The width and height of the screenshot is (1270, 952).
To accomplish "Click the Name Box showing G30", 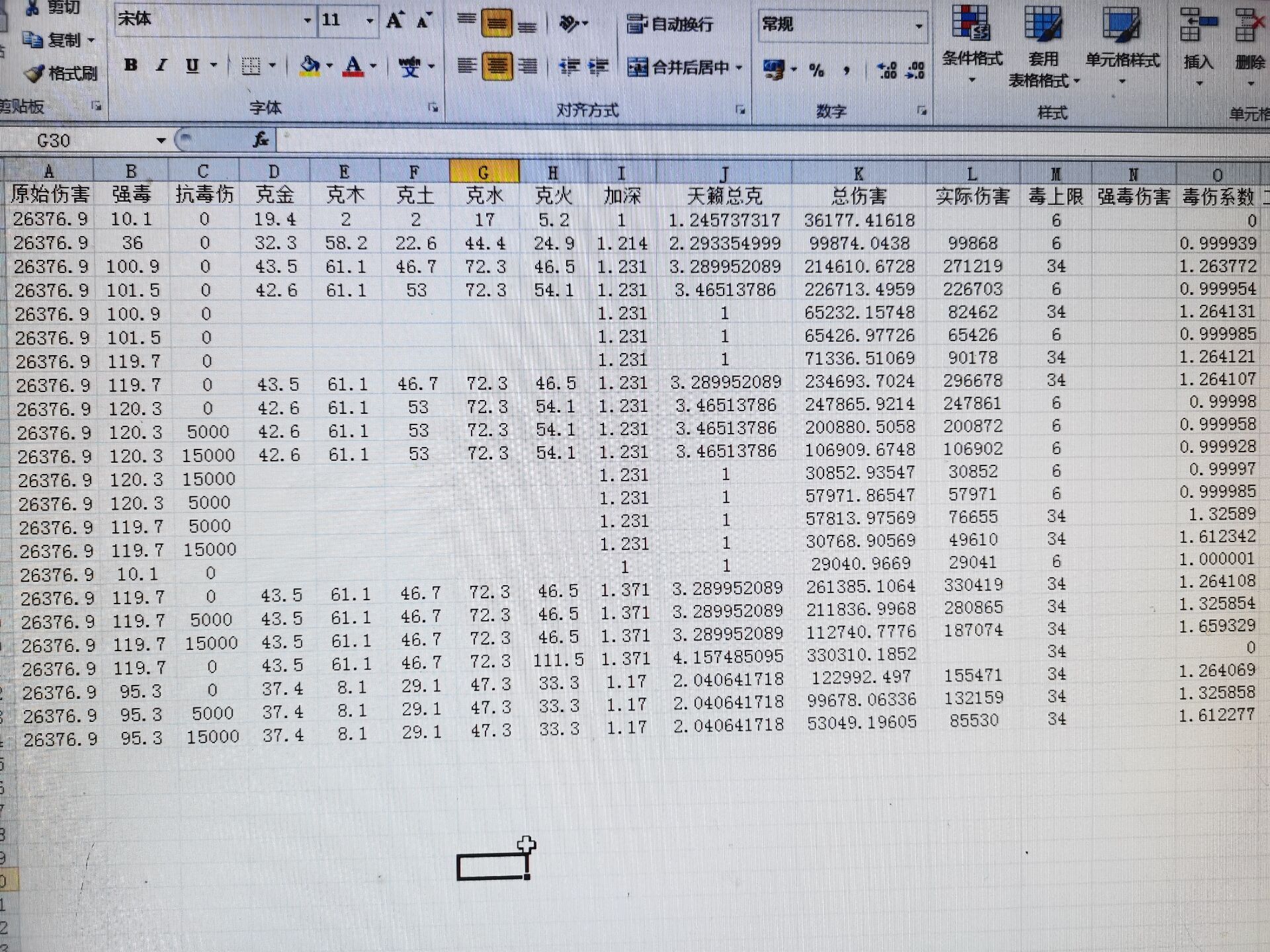I will pyautogui.click(x=78, y=140).
